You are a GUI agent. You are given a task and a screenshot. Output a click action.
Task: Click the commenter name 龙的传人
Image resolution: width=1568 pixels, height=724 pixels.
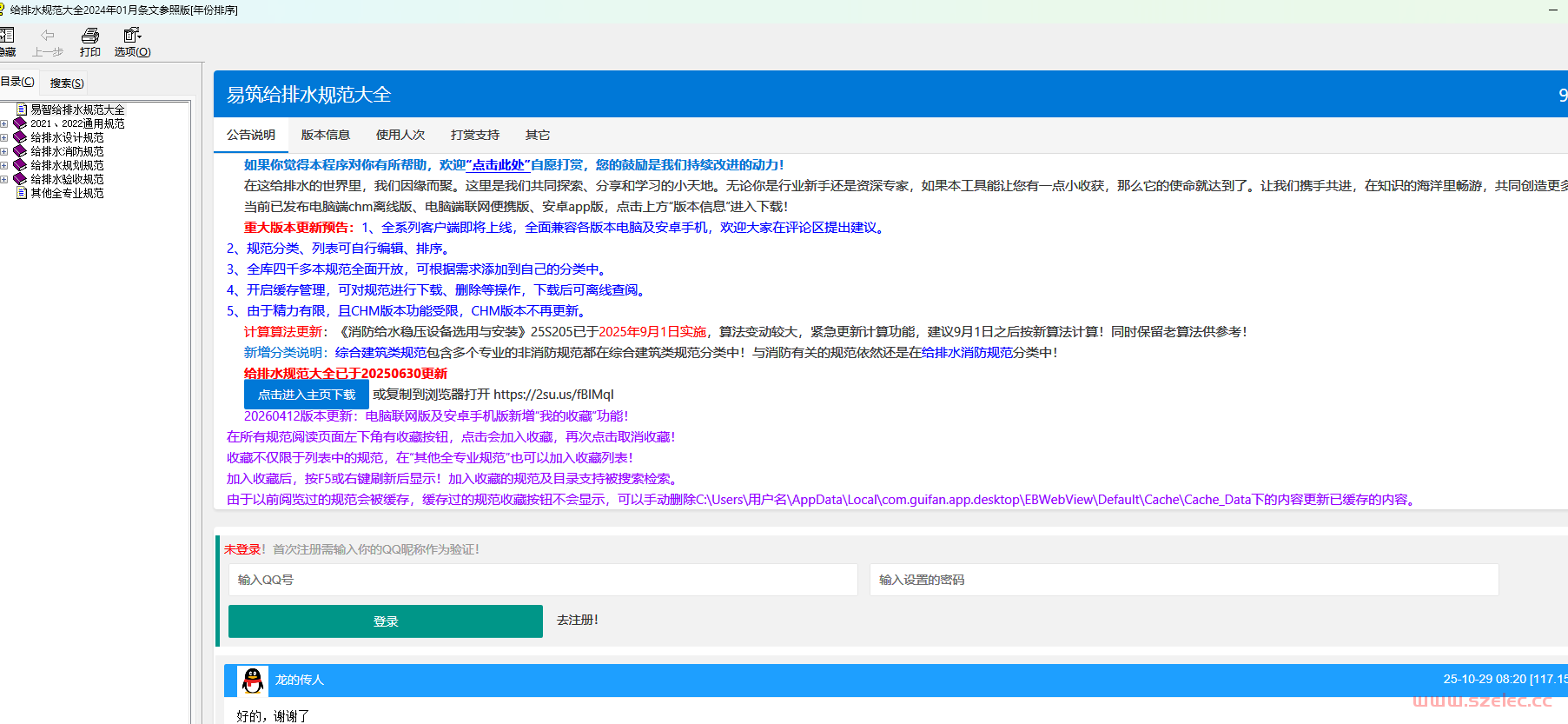point(300,680)
